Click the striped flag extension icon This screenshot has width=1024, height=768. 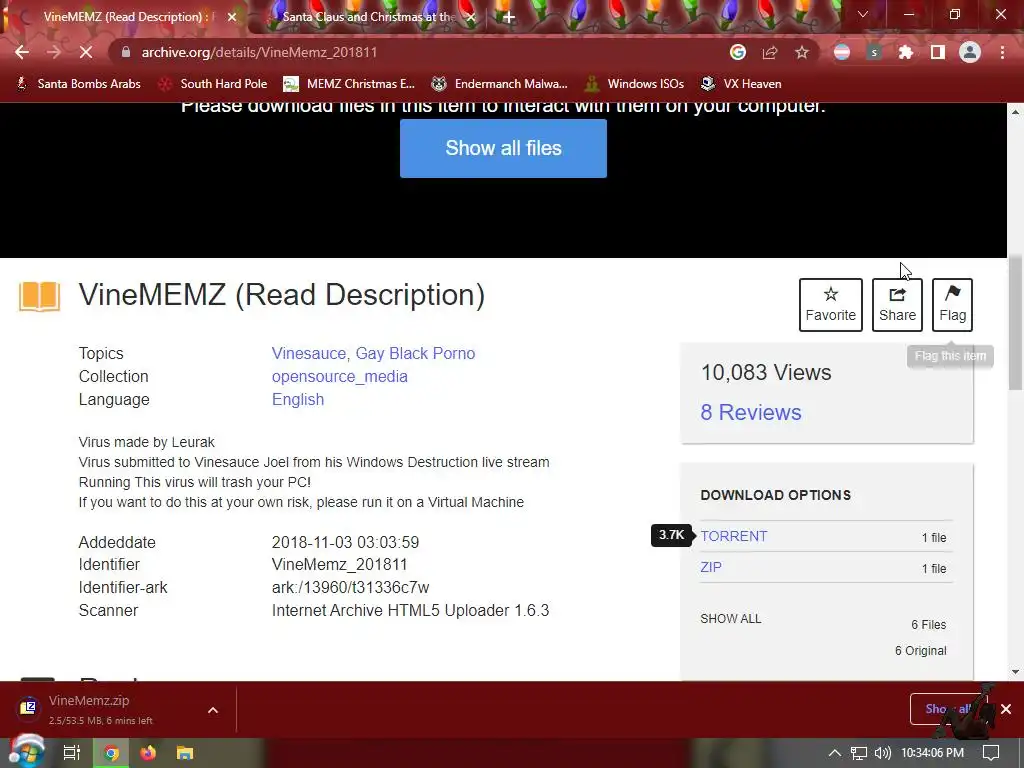tap(842, 52)
